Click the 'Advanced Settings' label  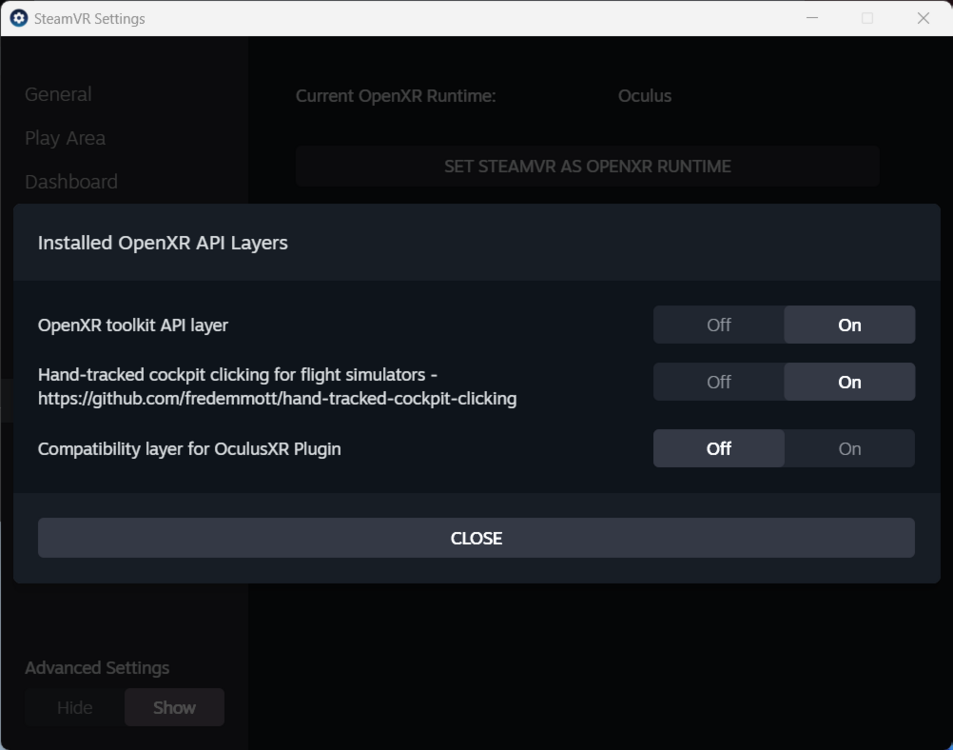tap(97, 668)
